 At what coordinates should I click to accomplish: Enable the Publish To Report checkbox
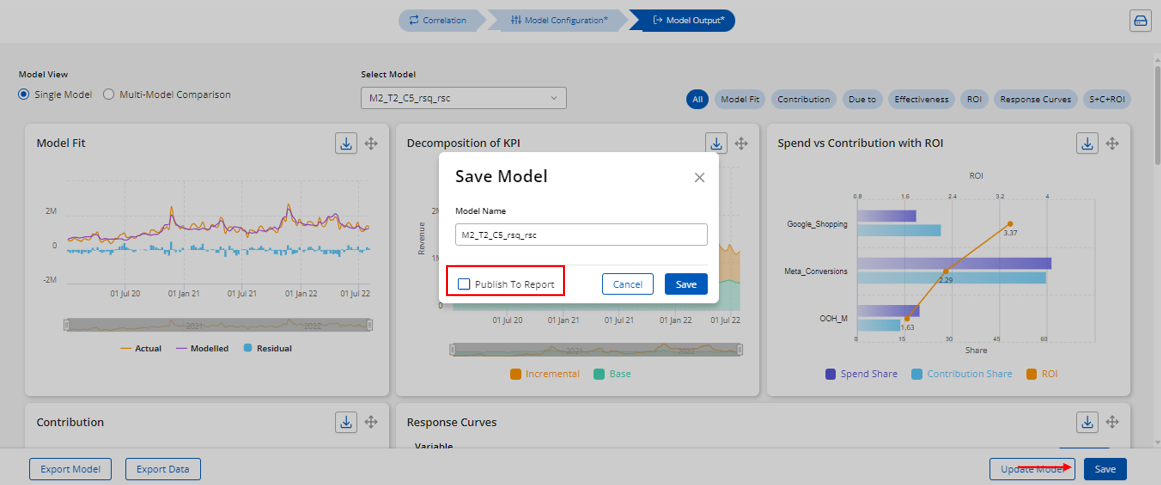point(464,284)
